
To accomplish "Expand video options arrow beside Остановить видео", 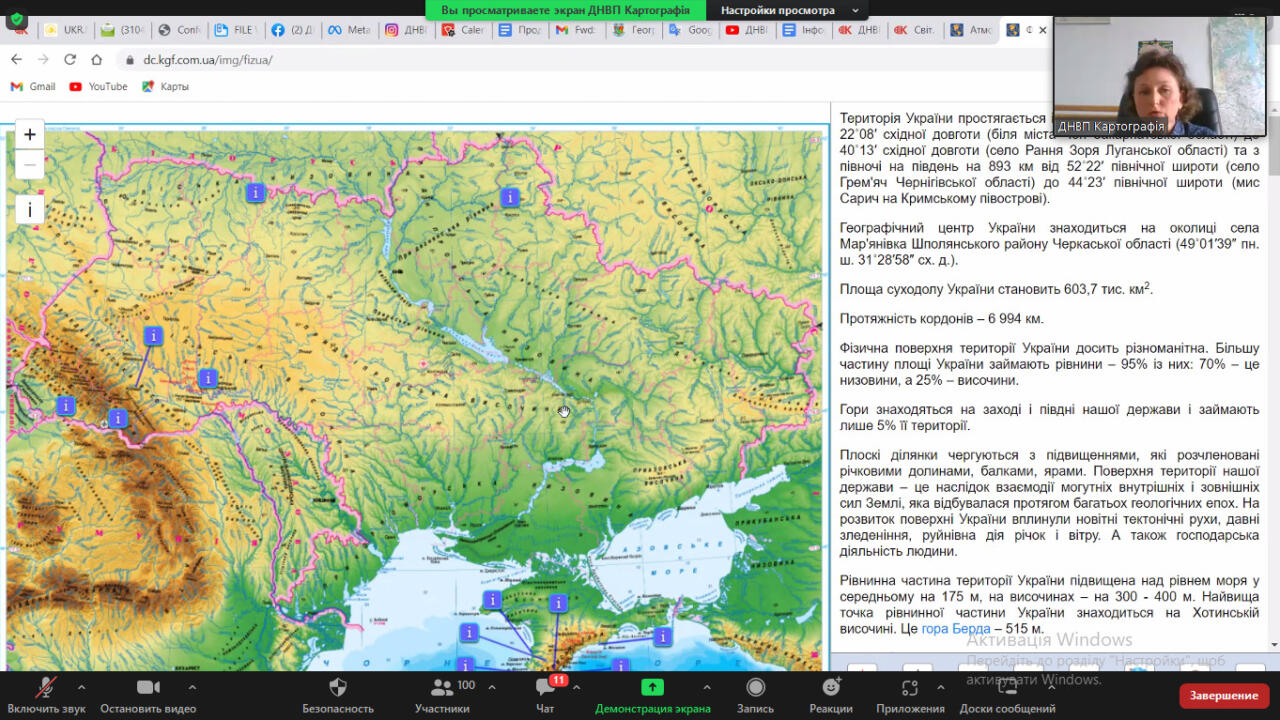I will click(192, 687).
